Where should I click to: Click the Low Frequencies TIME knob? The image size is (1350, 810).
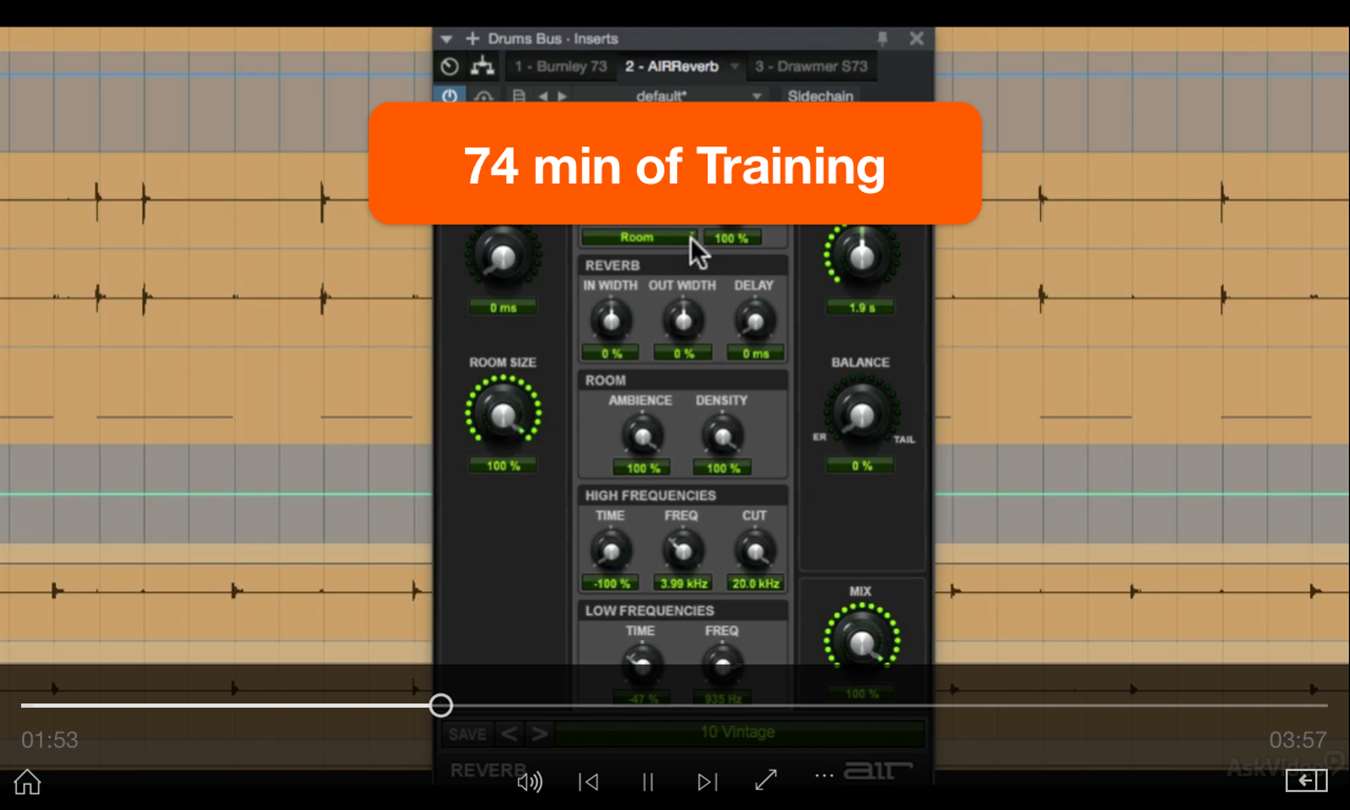[642, 665]
